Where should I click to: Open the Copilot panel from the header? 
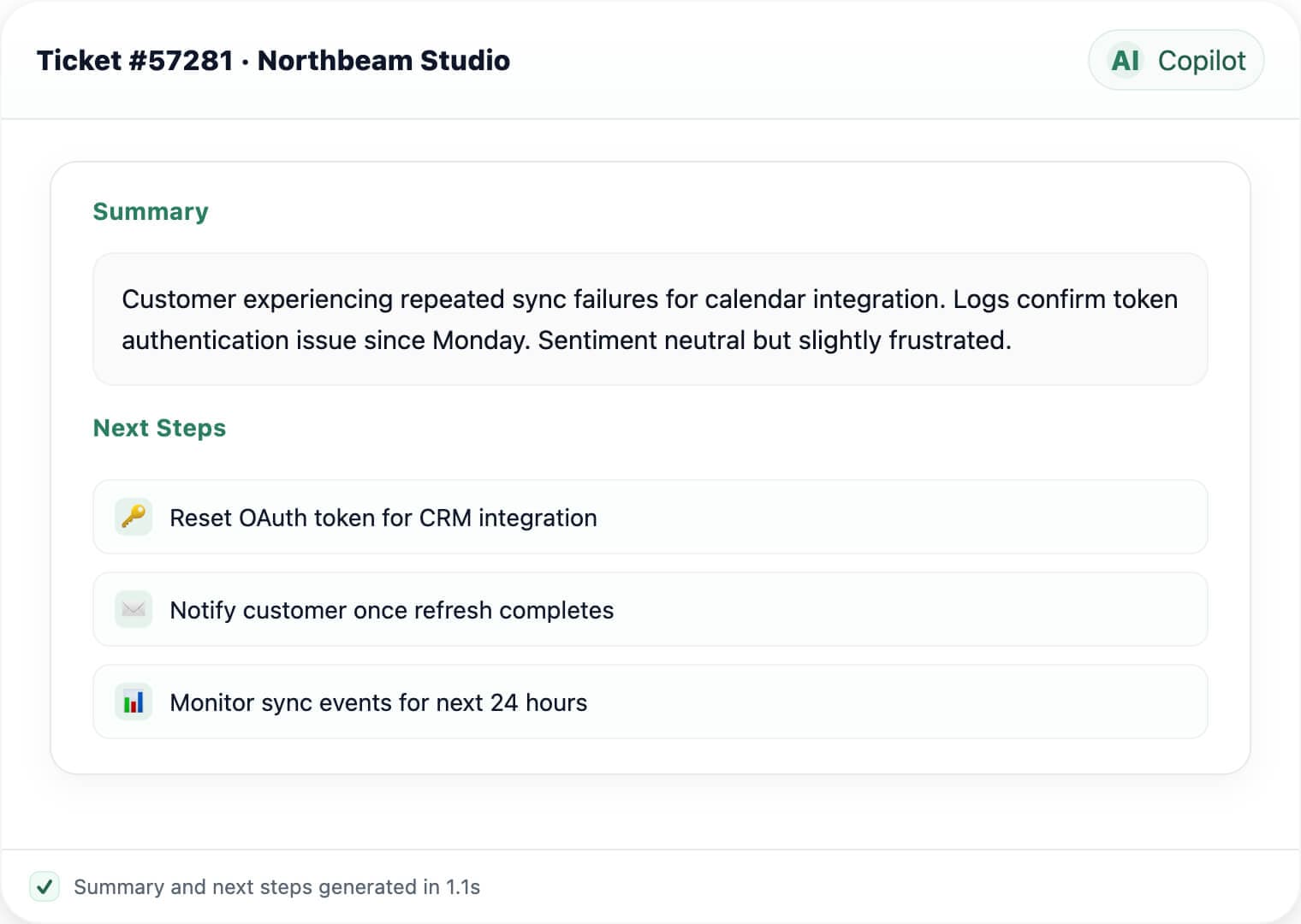pyautogui.click(x=1175, y=60)
